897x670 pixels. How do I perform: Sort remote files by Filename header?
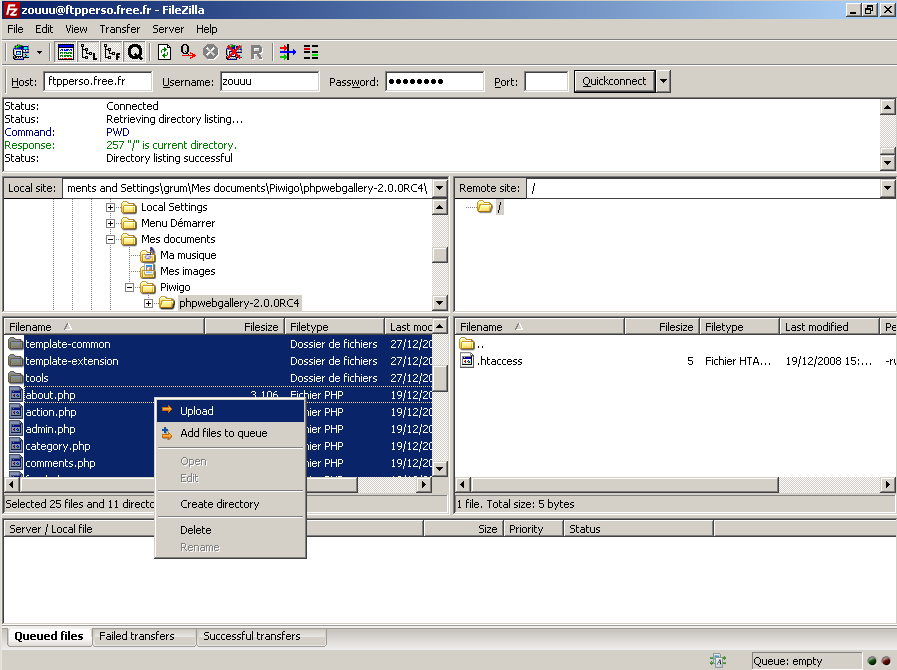tap(539, 327)
